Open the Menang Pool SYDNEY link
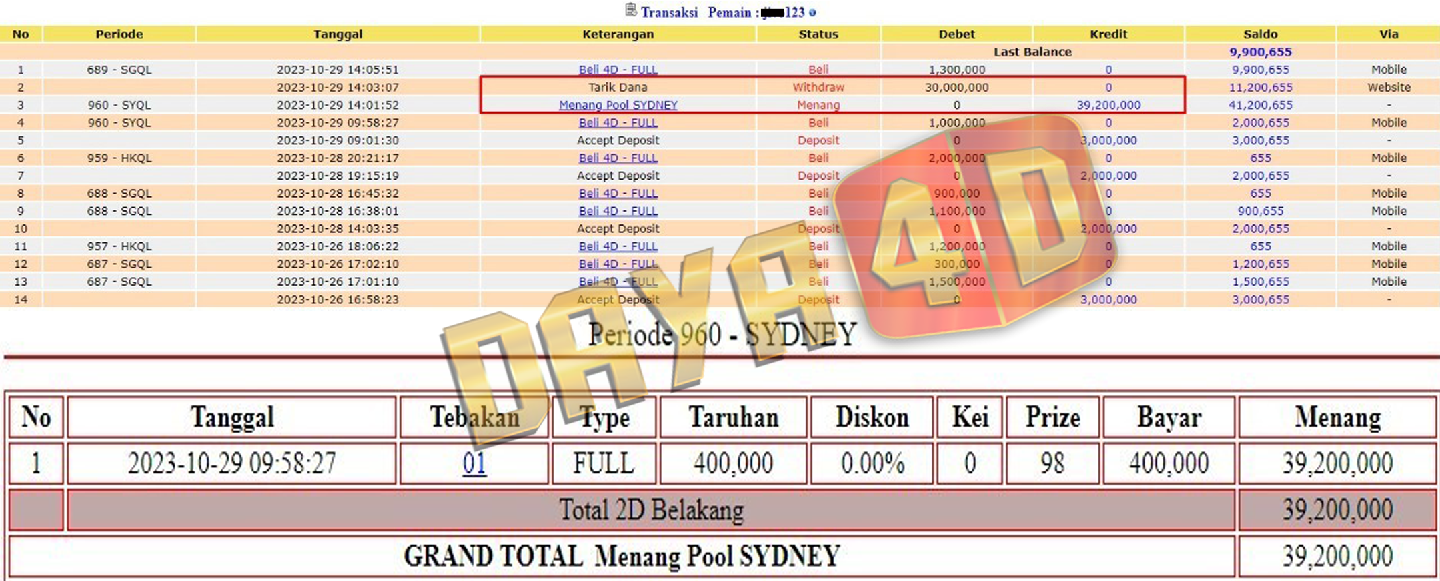This screenshot has height=581, width=1440. (618, 105)
